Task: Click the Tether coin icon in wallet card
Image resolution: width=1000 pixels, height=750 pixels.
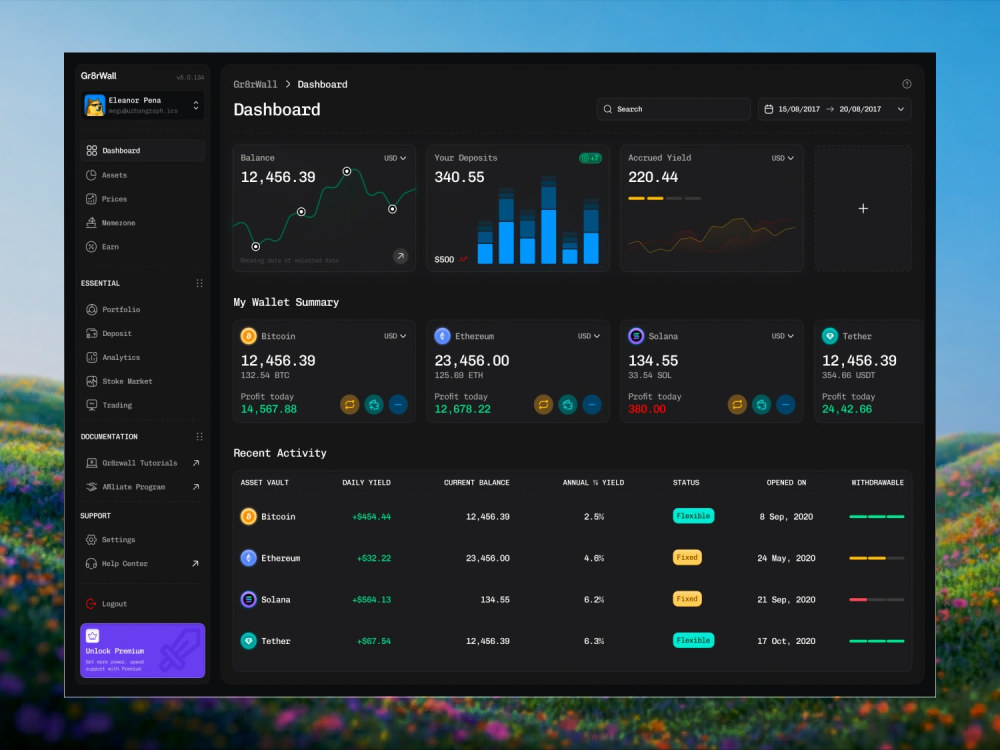Action: pyautogui.click(x=830, y=336)
